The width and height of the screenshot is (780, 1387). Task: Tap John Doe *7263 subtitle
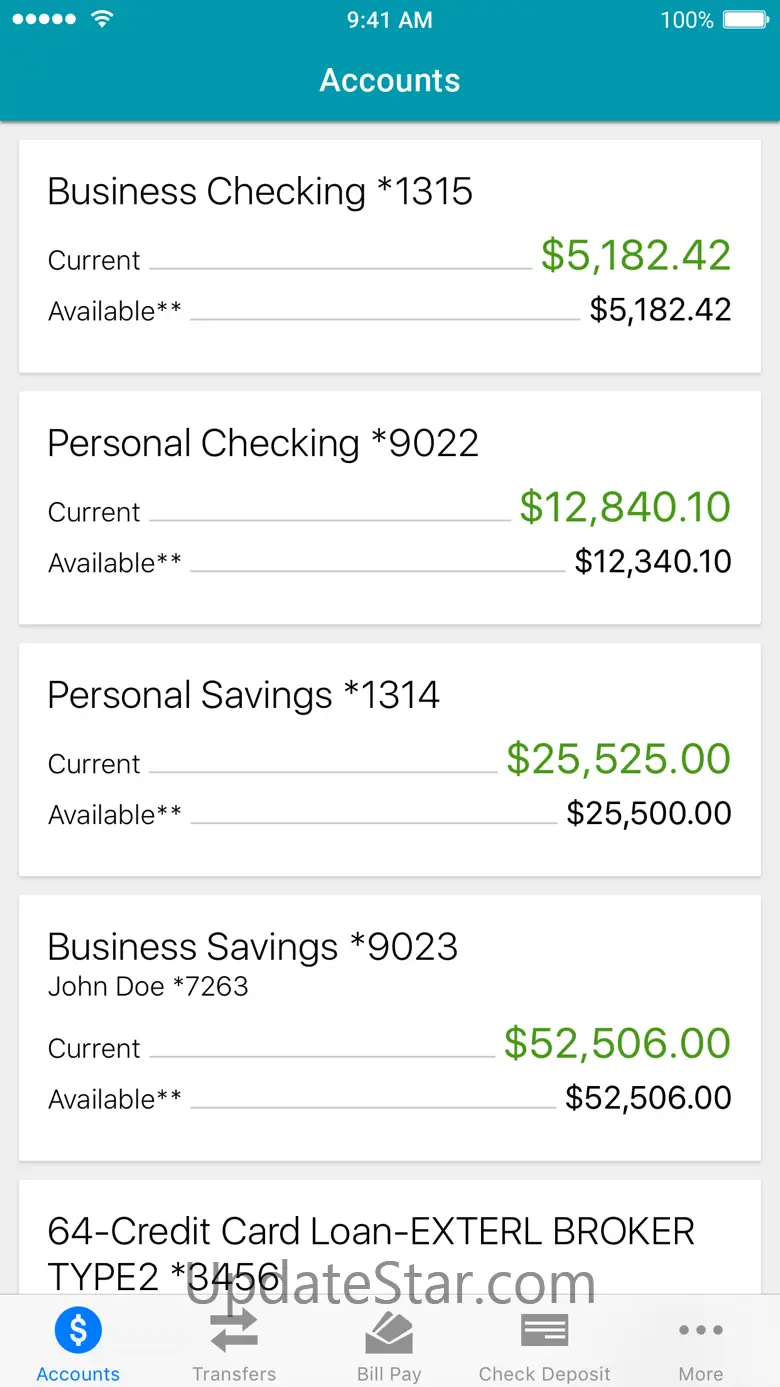click(x=148, y=987)
